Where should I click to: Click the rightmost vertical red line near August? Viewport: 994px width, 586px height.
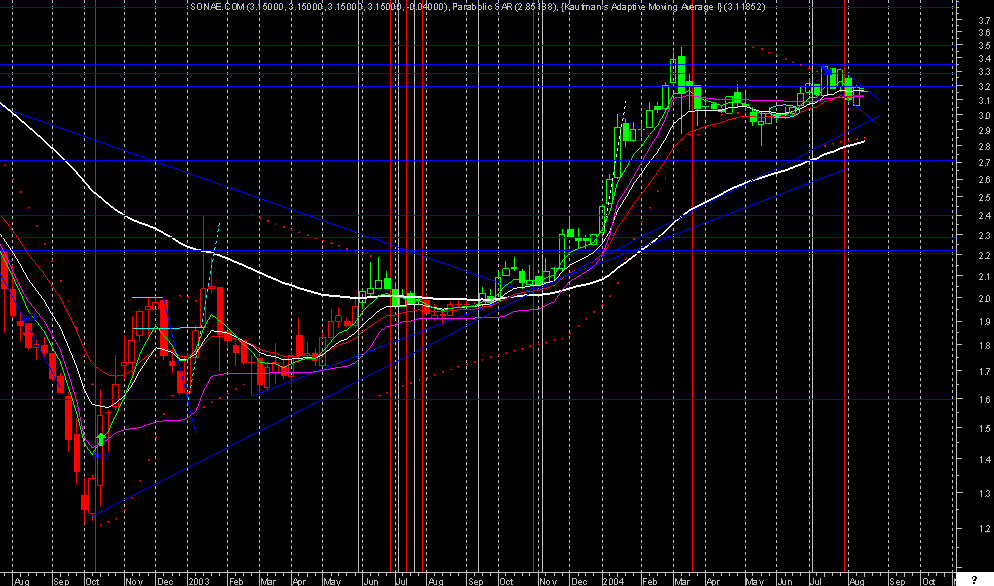845,300
